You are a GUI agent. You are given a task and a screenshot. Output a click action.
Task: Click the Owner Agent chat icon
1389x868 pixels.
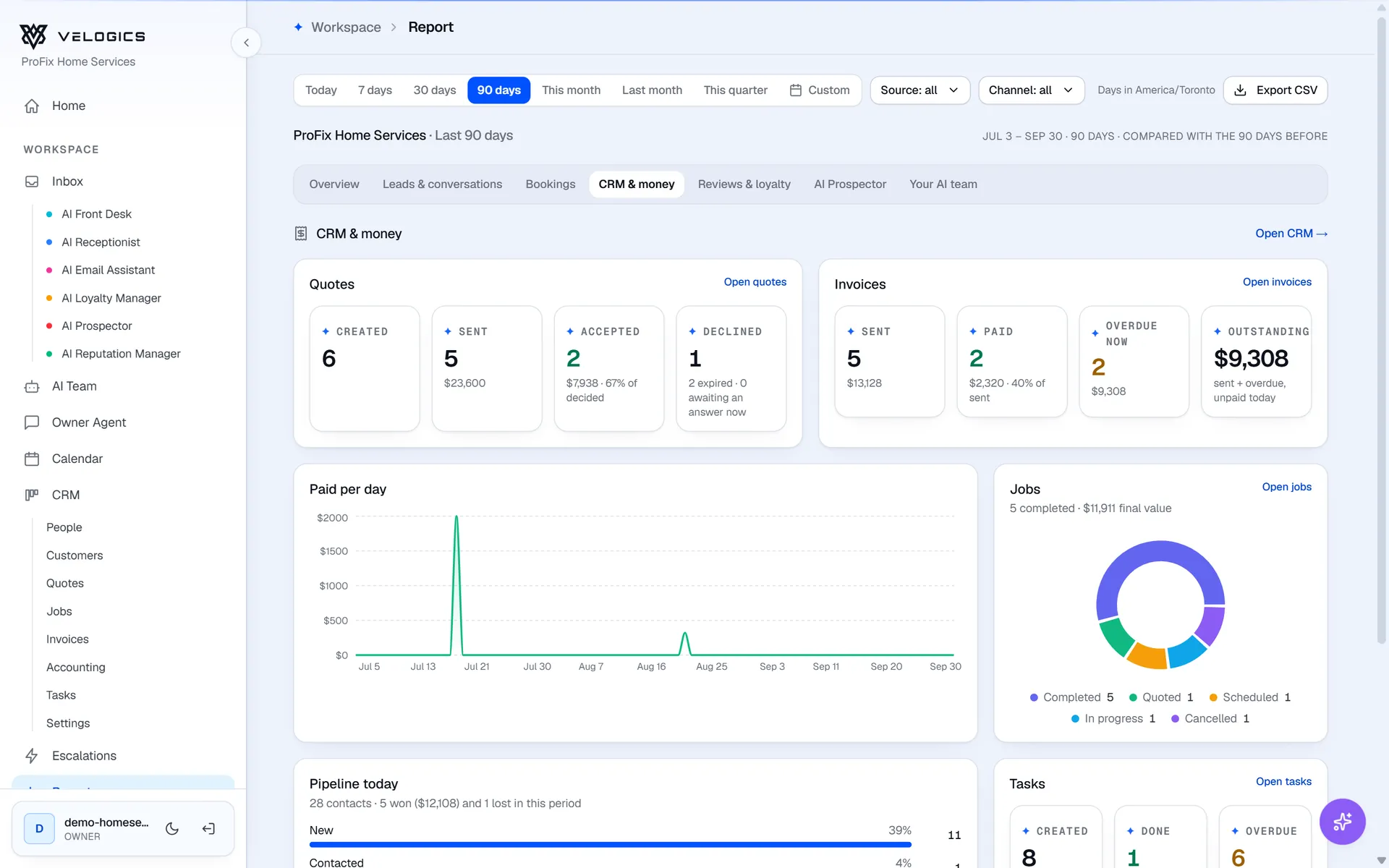pos(32,422)
